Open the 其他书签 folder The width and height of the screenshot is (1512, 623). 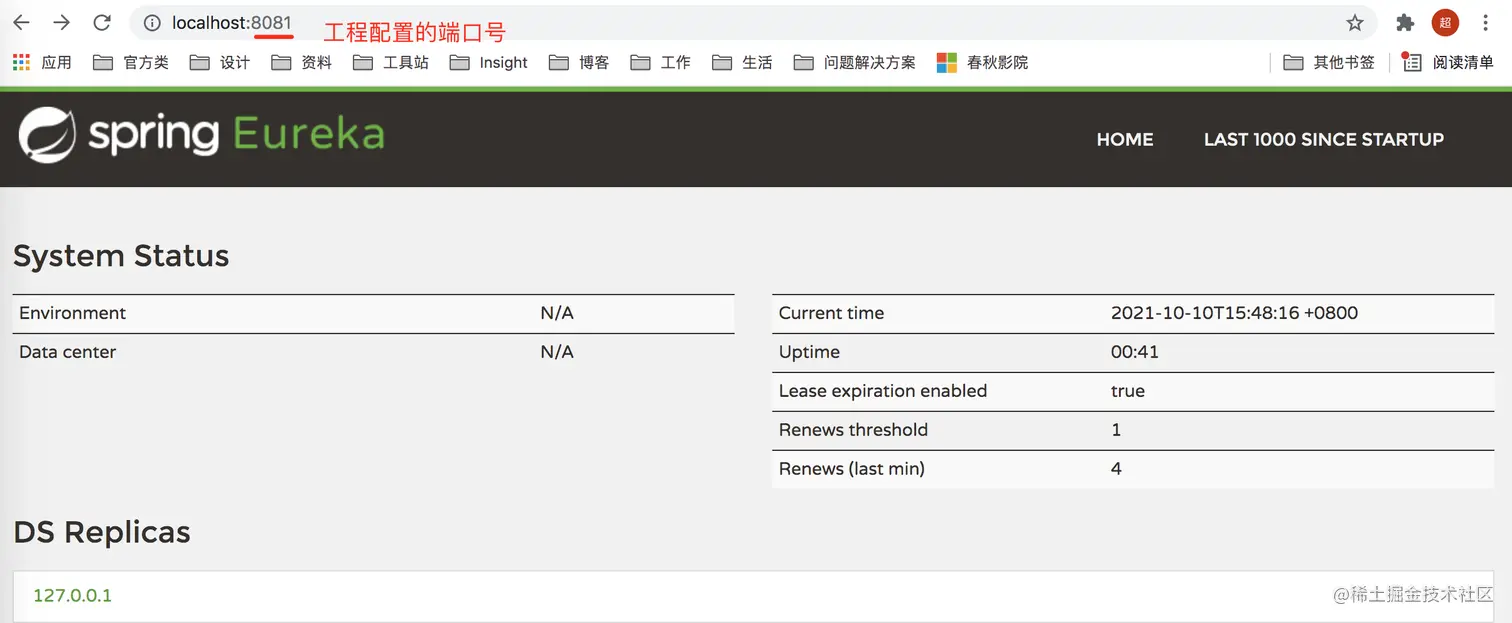click(1329, 62)
